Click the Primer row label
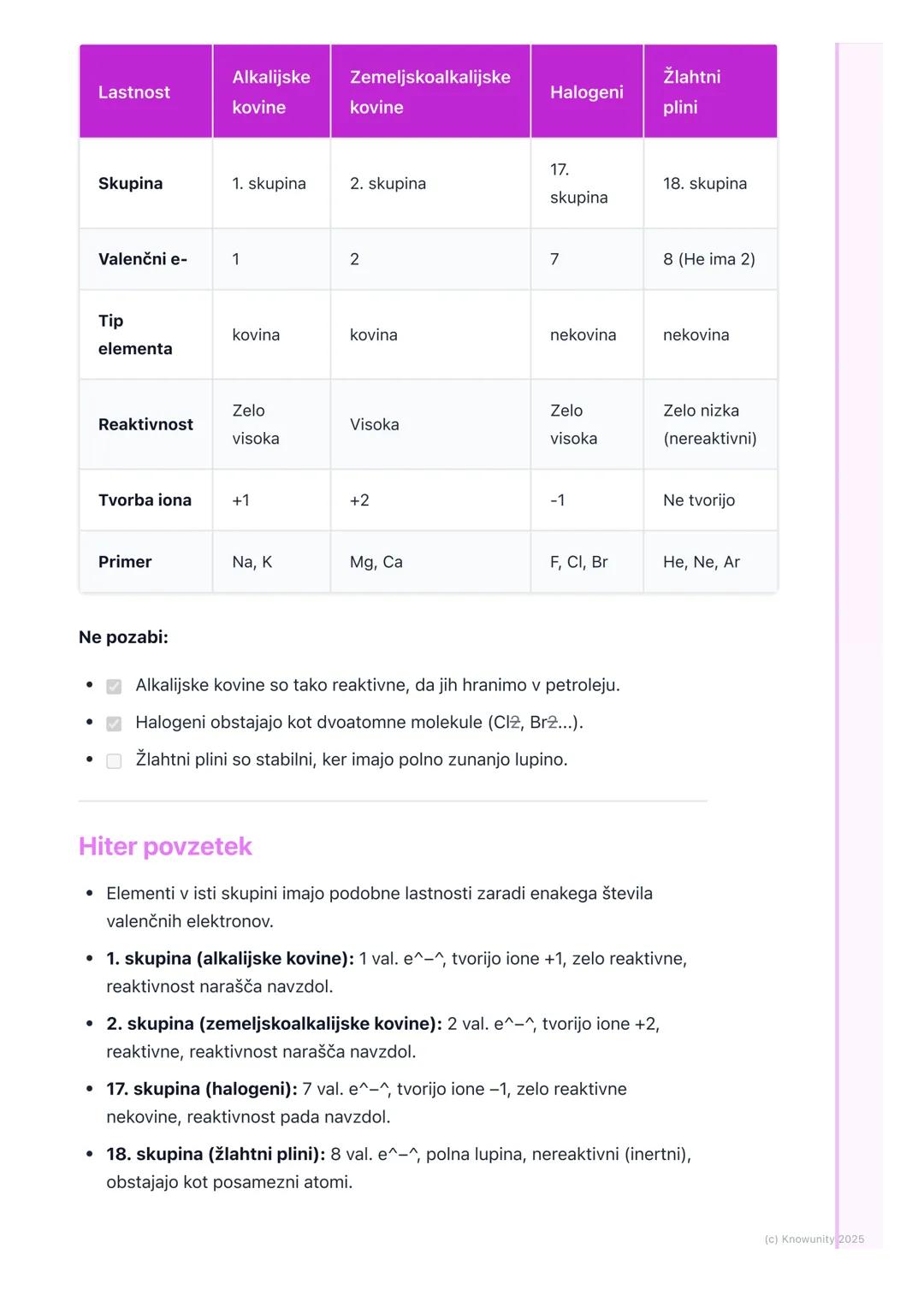Image resolution: width=924 pixels, height=1307 pixels. 125,562
